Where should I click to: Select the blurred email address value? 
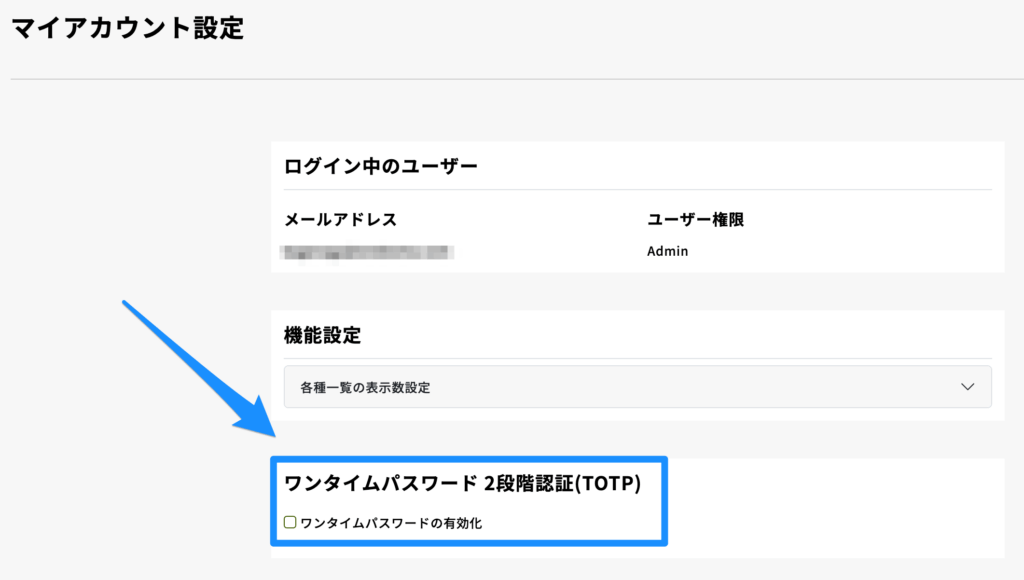(368, 251)
